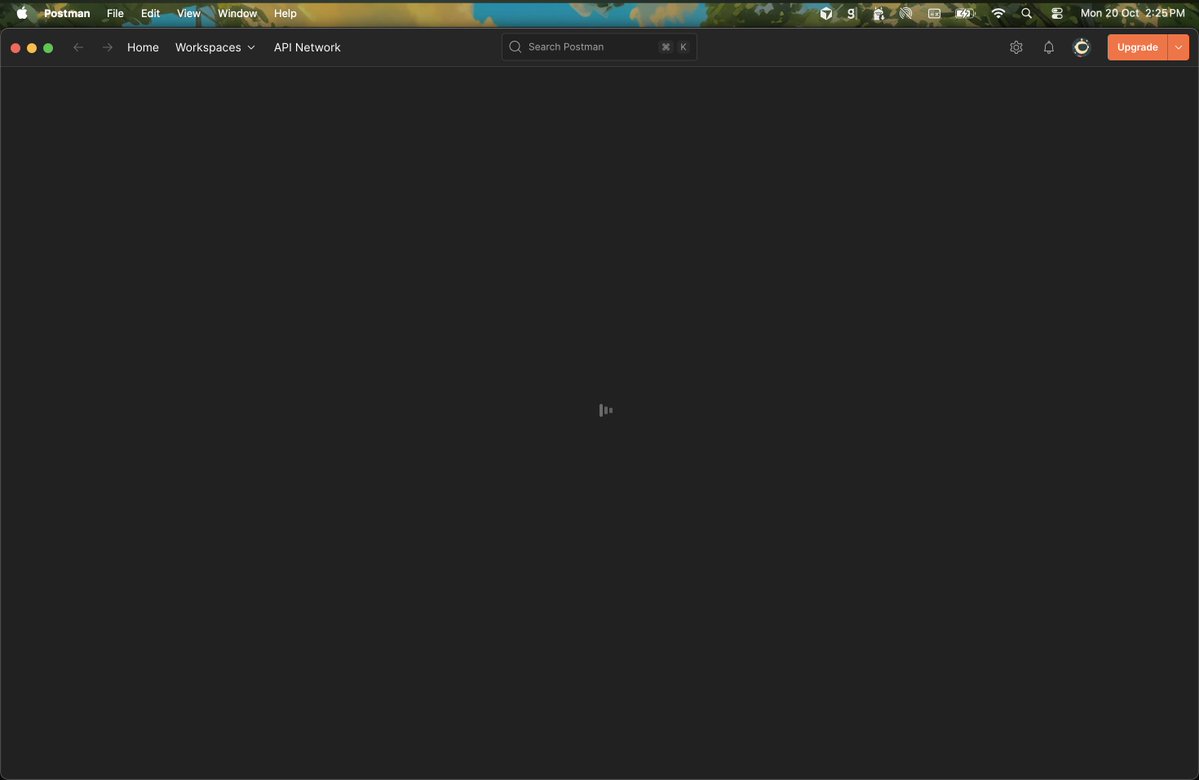Open battery status menu
1199x780 pixels.
[x=965, y=13]
